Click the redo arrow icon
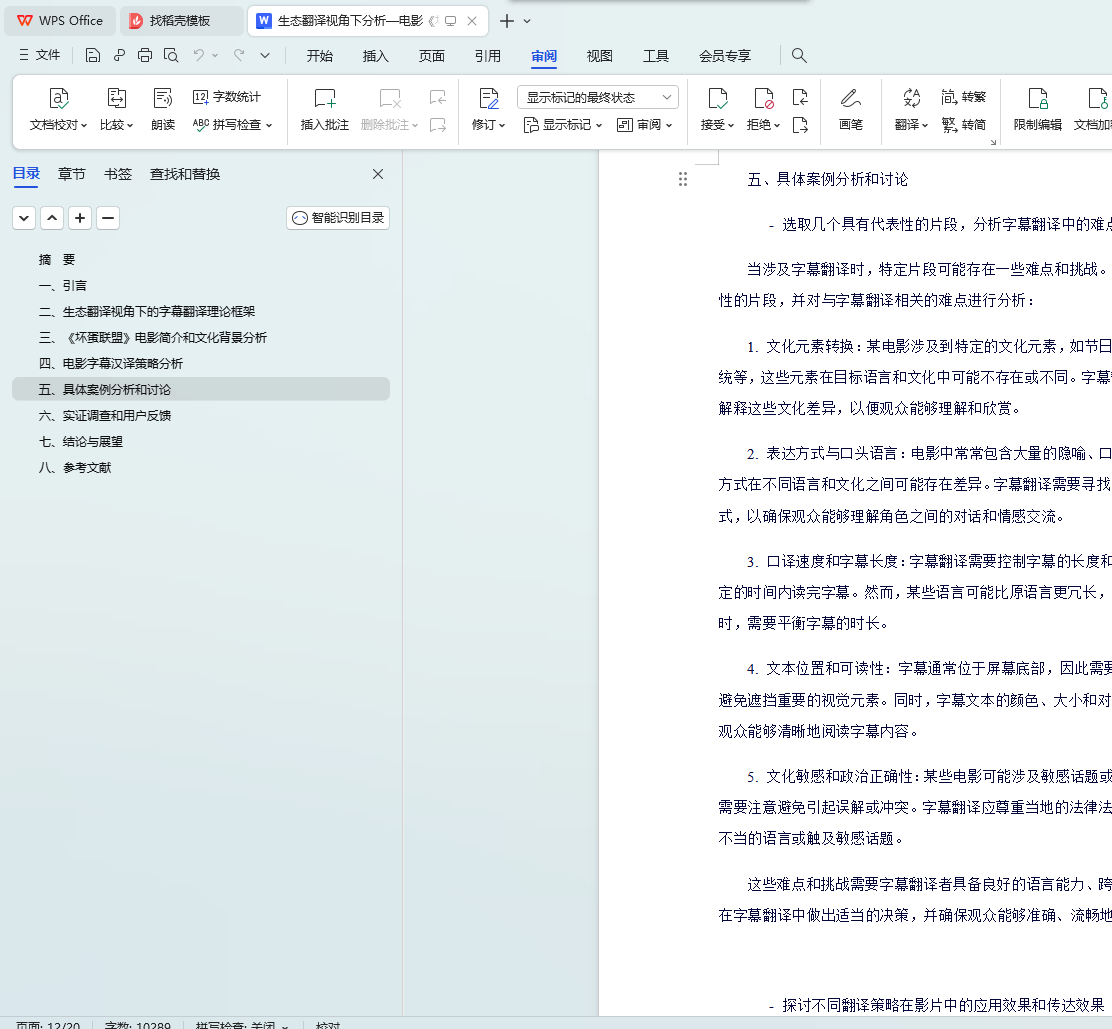1112x1029 pixels. point(240,55)
